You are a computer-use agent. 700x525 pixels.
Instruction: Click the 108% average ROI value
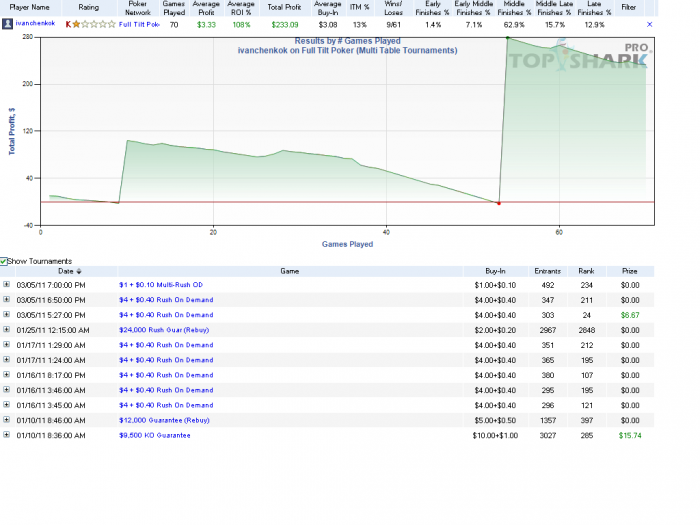tap(241, 25)
